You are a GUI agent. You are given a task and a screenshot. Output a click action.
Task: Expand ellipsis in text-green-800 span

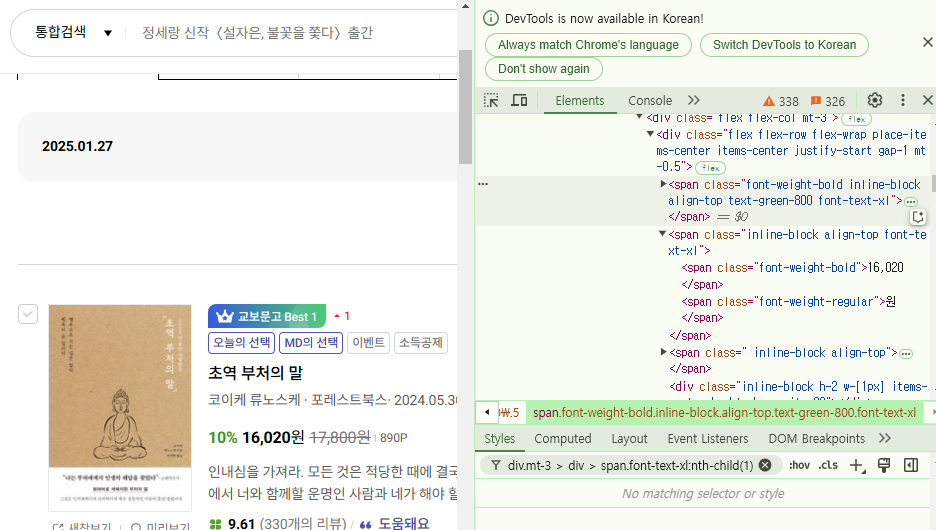910,202
